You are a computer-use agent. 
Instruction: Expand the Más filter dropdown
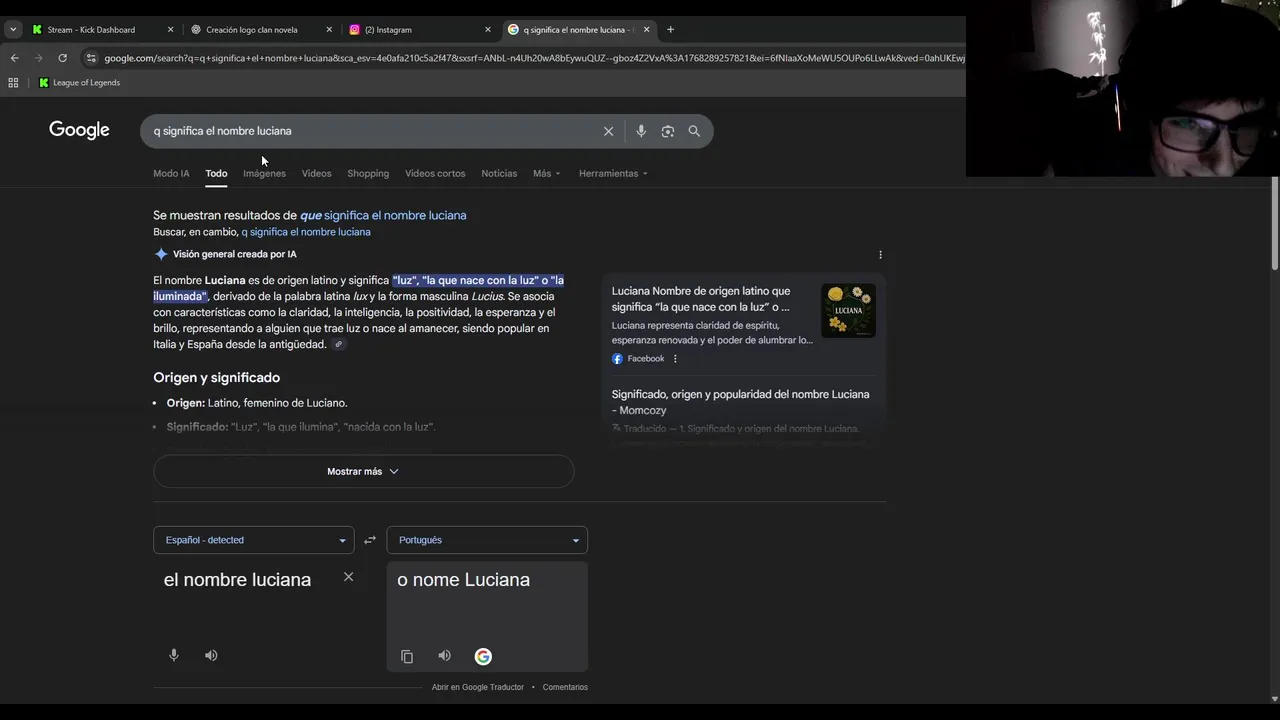(546, 174)
